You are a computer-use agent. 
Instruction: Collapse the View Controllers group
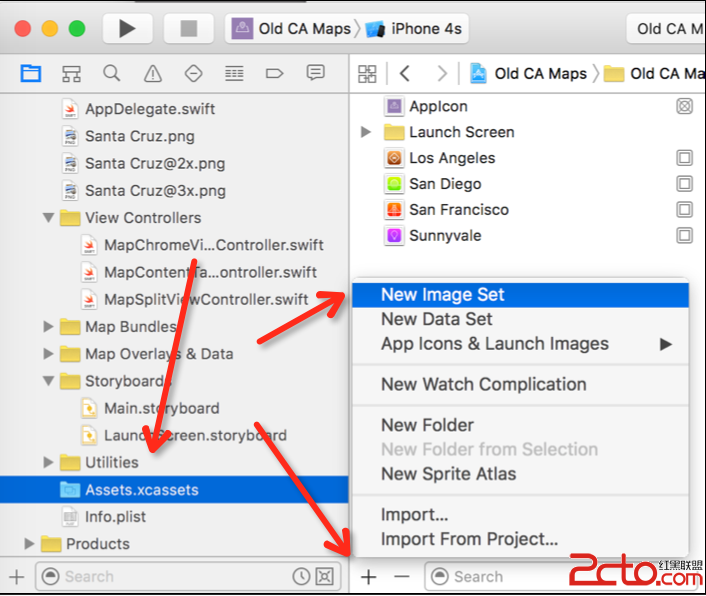(x=48, y=218)
